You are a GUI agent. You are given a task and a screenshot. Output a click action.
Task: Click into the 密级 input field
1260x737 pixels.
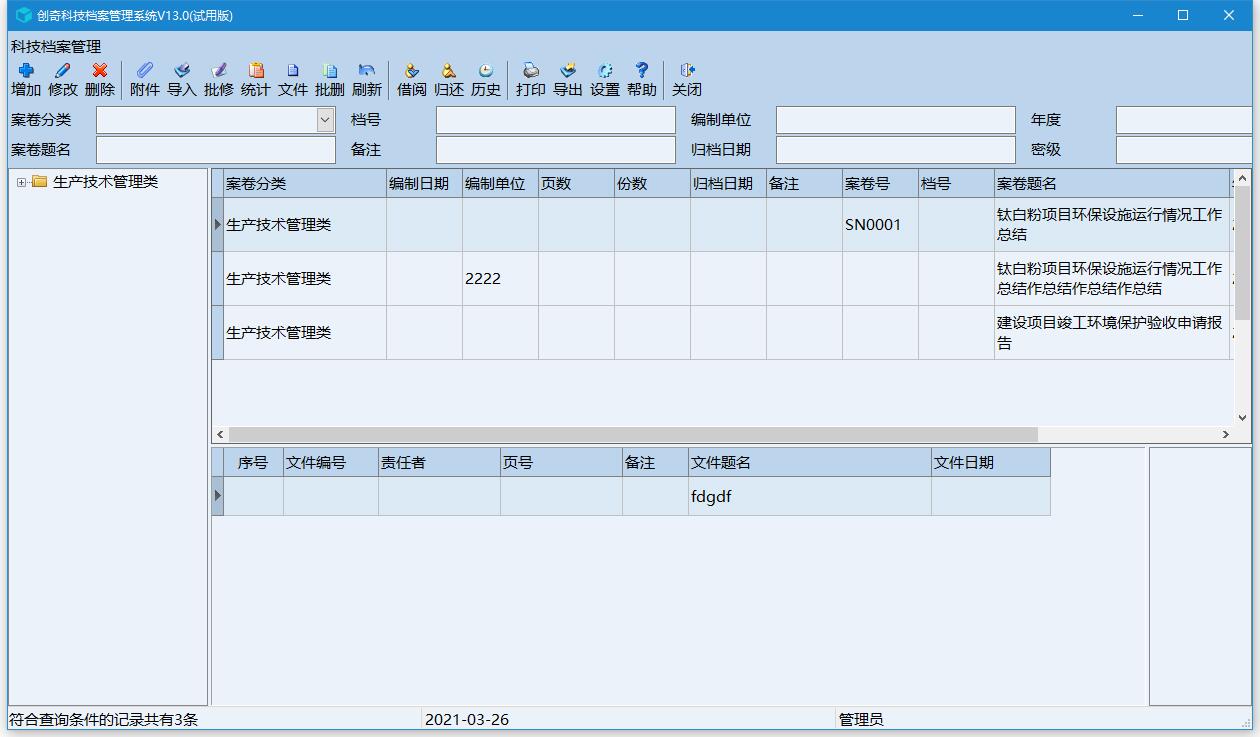[x=1184, y=150]
